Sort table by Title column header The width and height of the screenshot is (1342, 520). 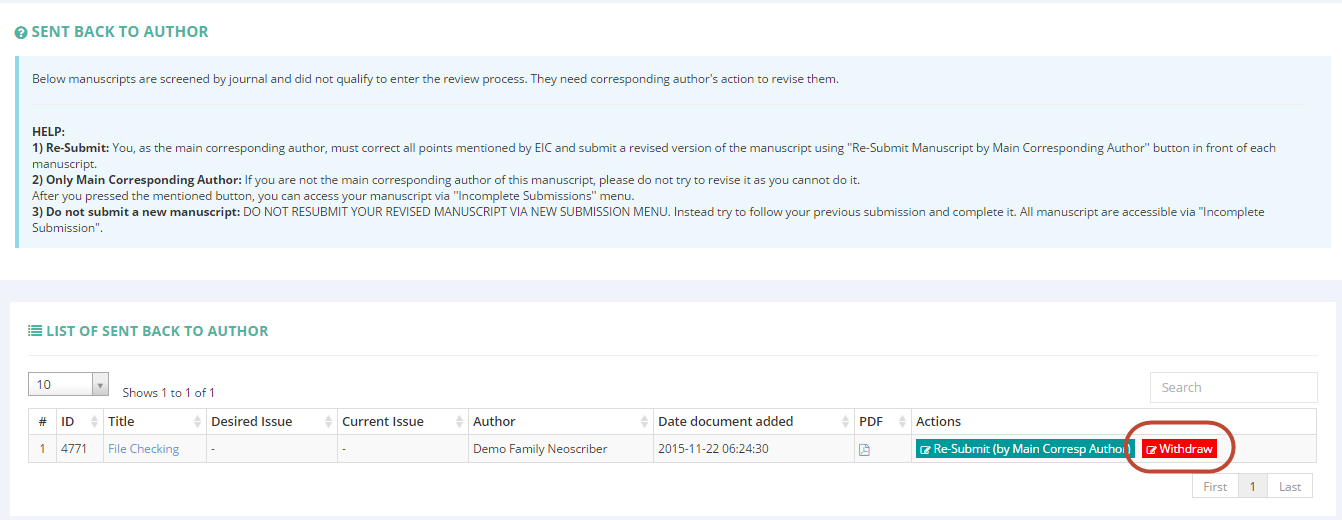pos(155,421)
